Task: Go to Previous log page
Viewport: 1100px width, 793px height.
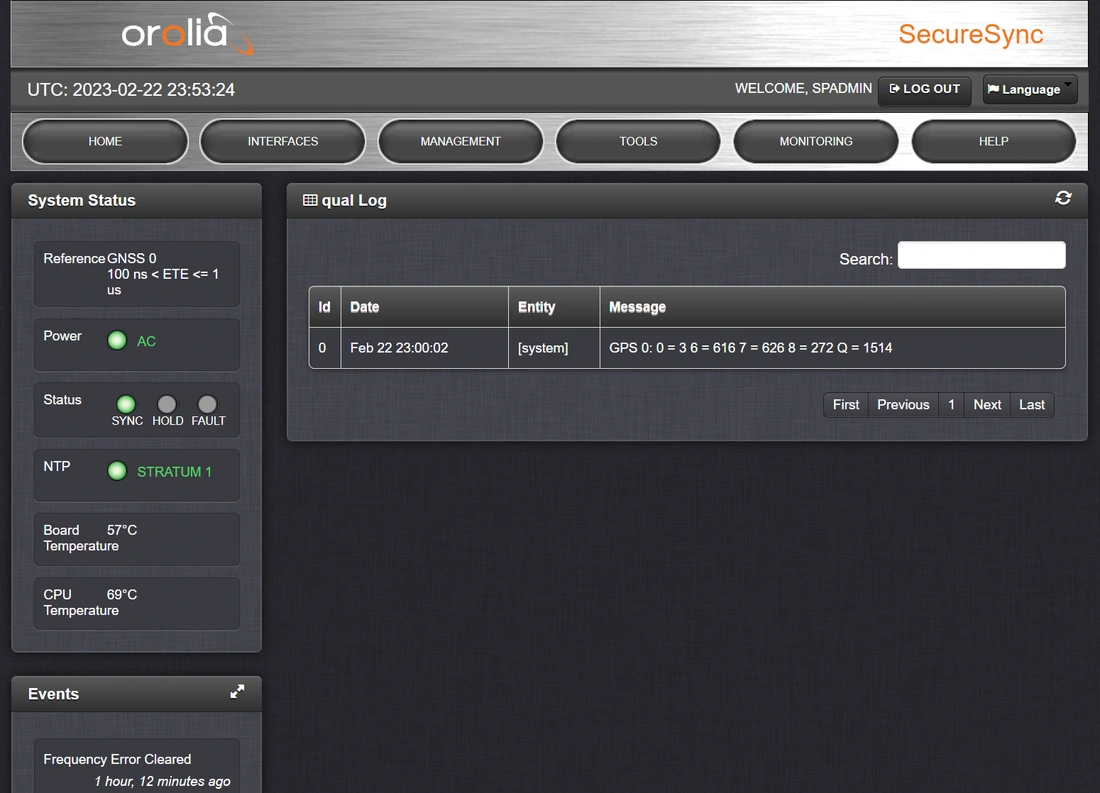Action: tap(903, 405)
